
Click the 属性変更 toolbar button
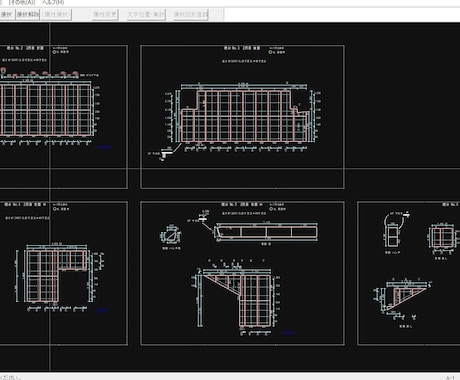click(105, 15)
